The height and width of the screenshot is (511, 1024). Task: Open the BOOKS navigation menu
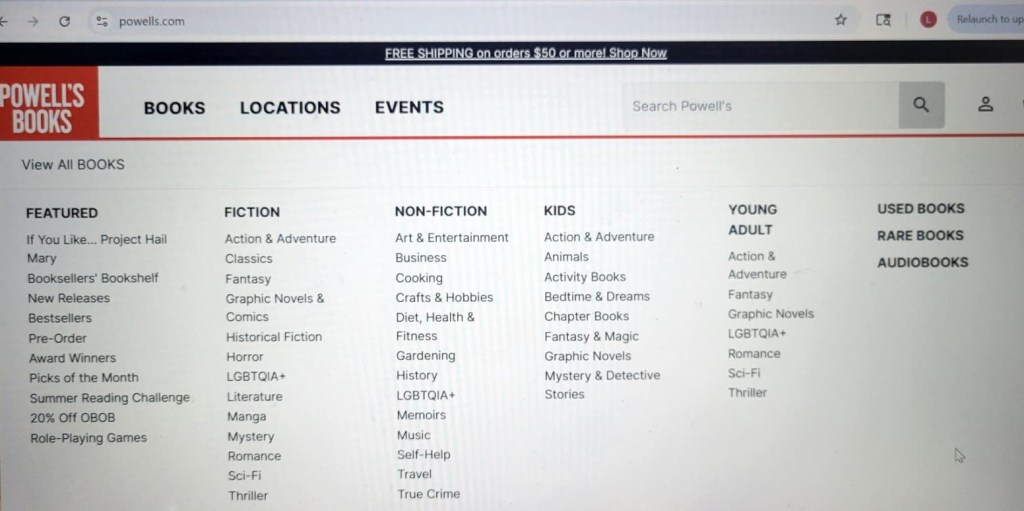pyautogui.click(x=174, y=108)
